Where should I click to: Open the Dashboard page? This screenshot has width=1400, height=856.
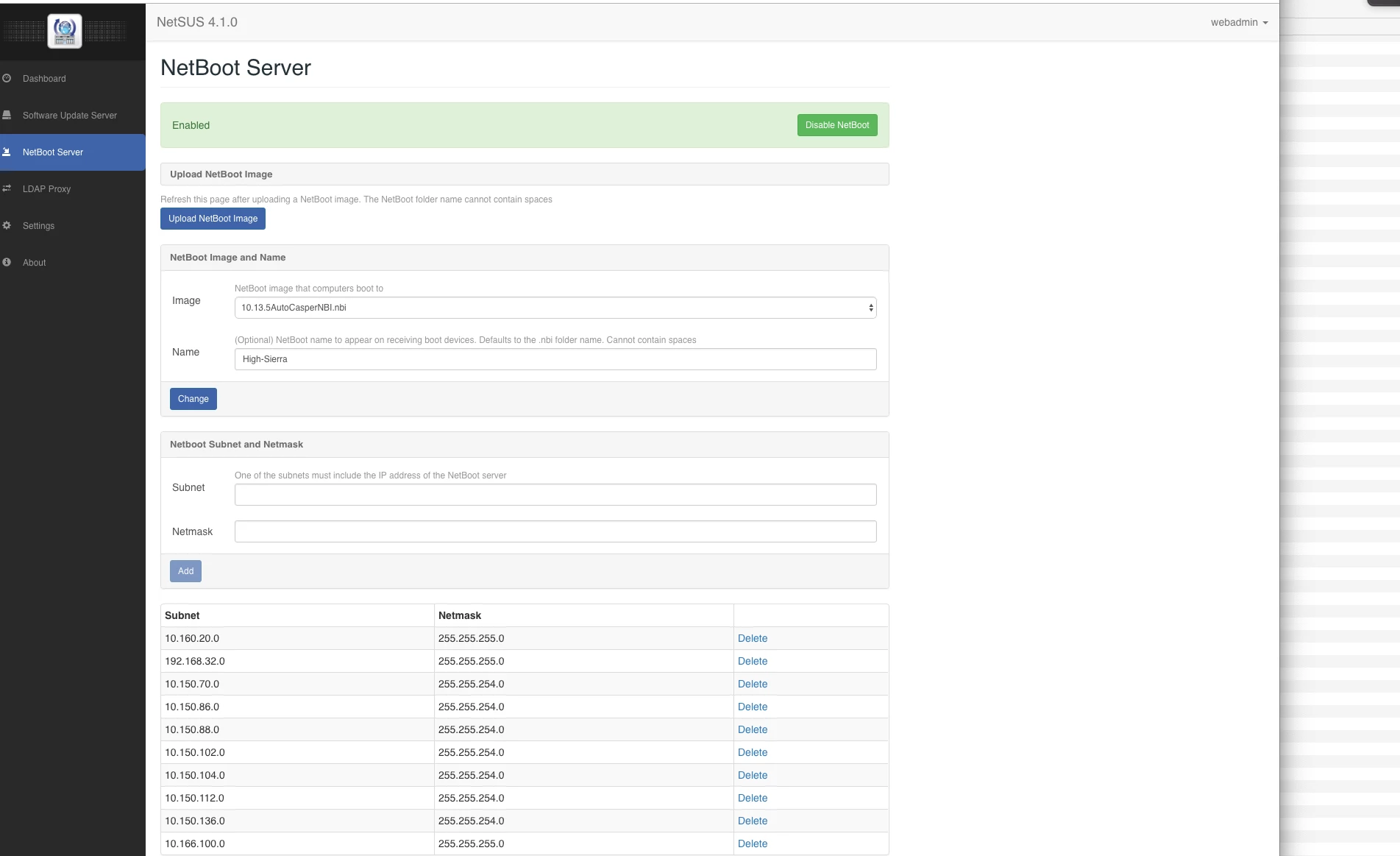coord(44,79)
